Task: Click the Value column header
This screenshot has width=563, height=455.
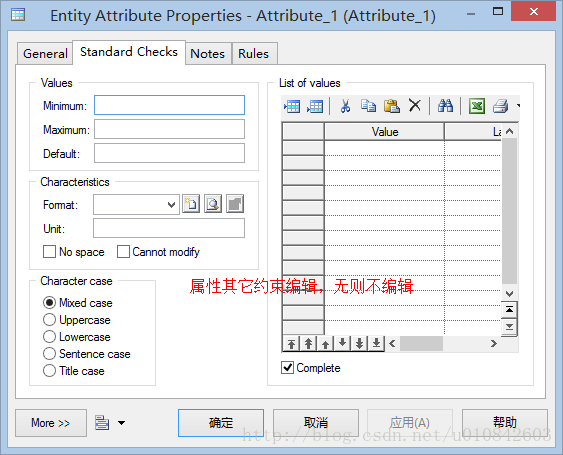Action: tap(385, 132)
